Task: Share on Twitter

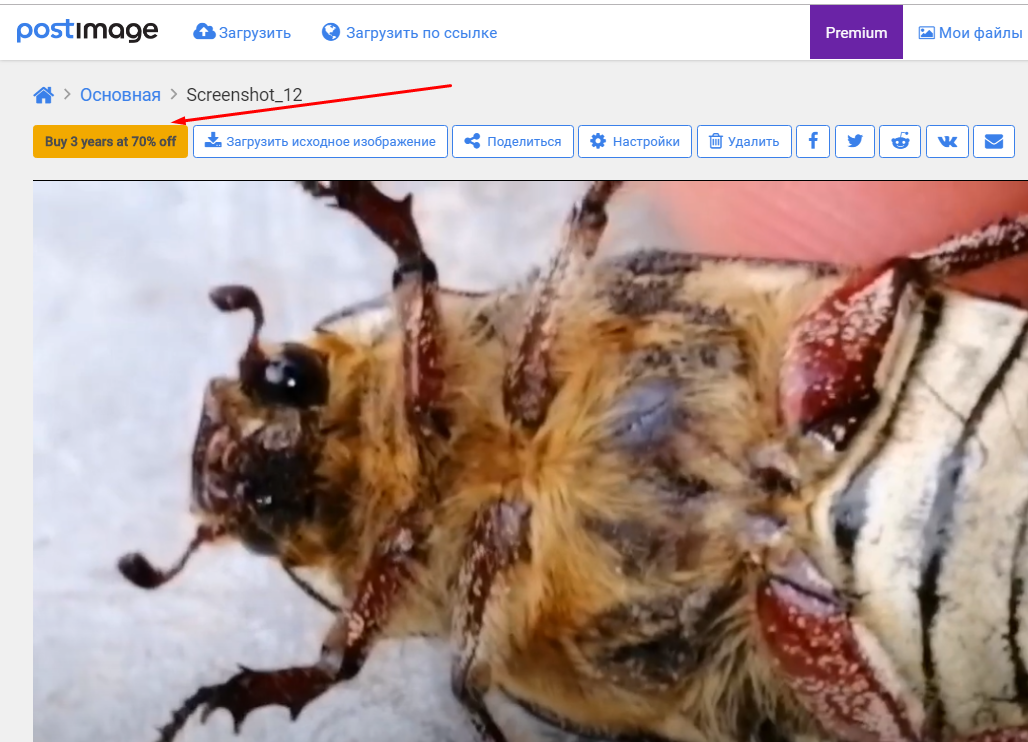Action: coord(855,142)
